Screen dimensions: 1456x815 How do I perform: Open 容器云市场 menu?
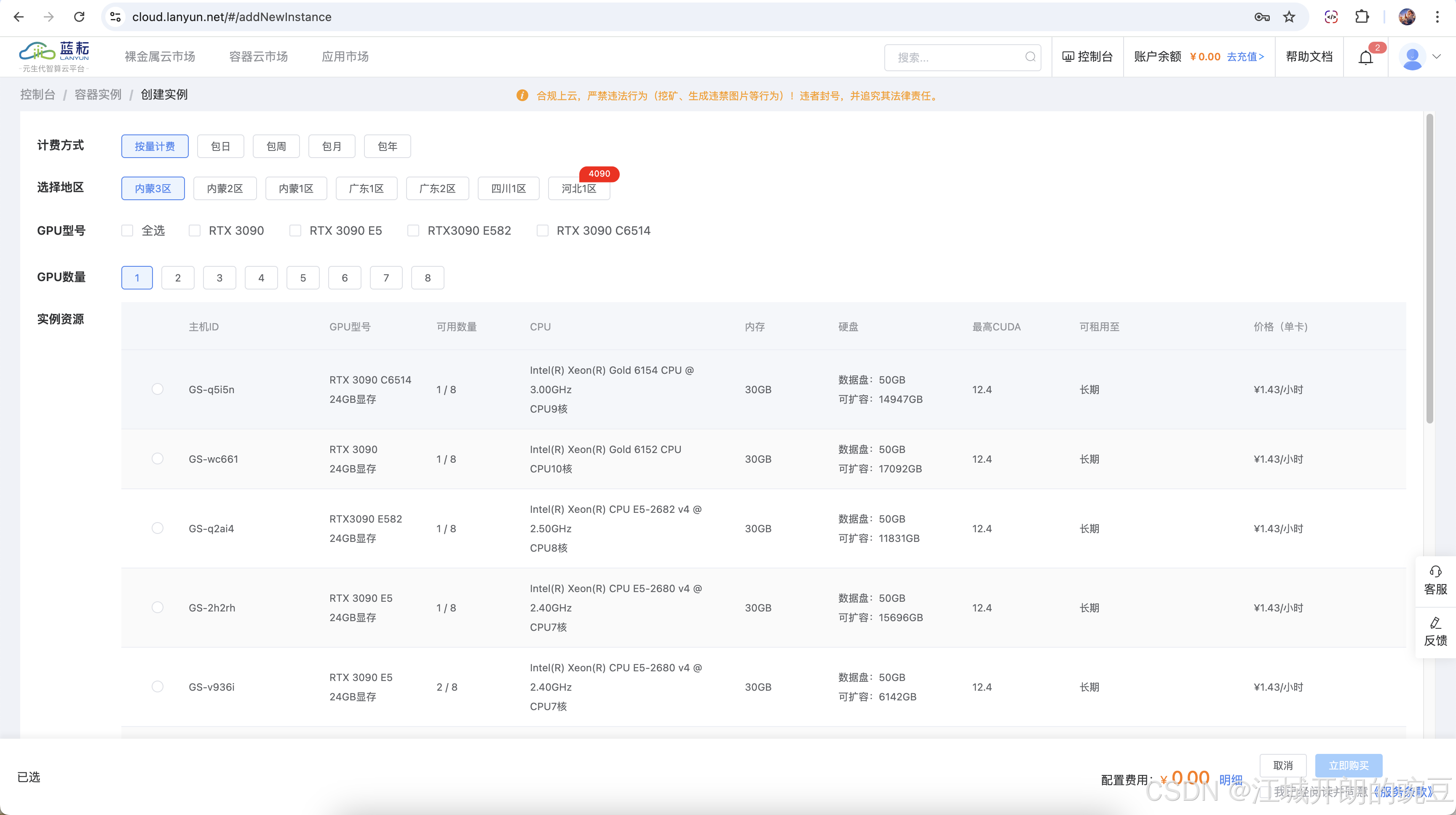point(258,56)
